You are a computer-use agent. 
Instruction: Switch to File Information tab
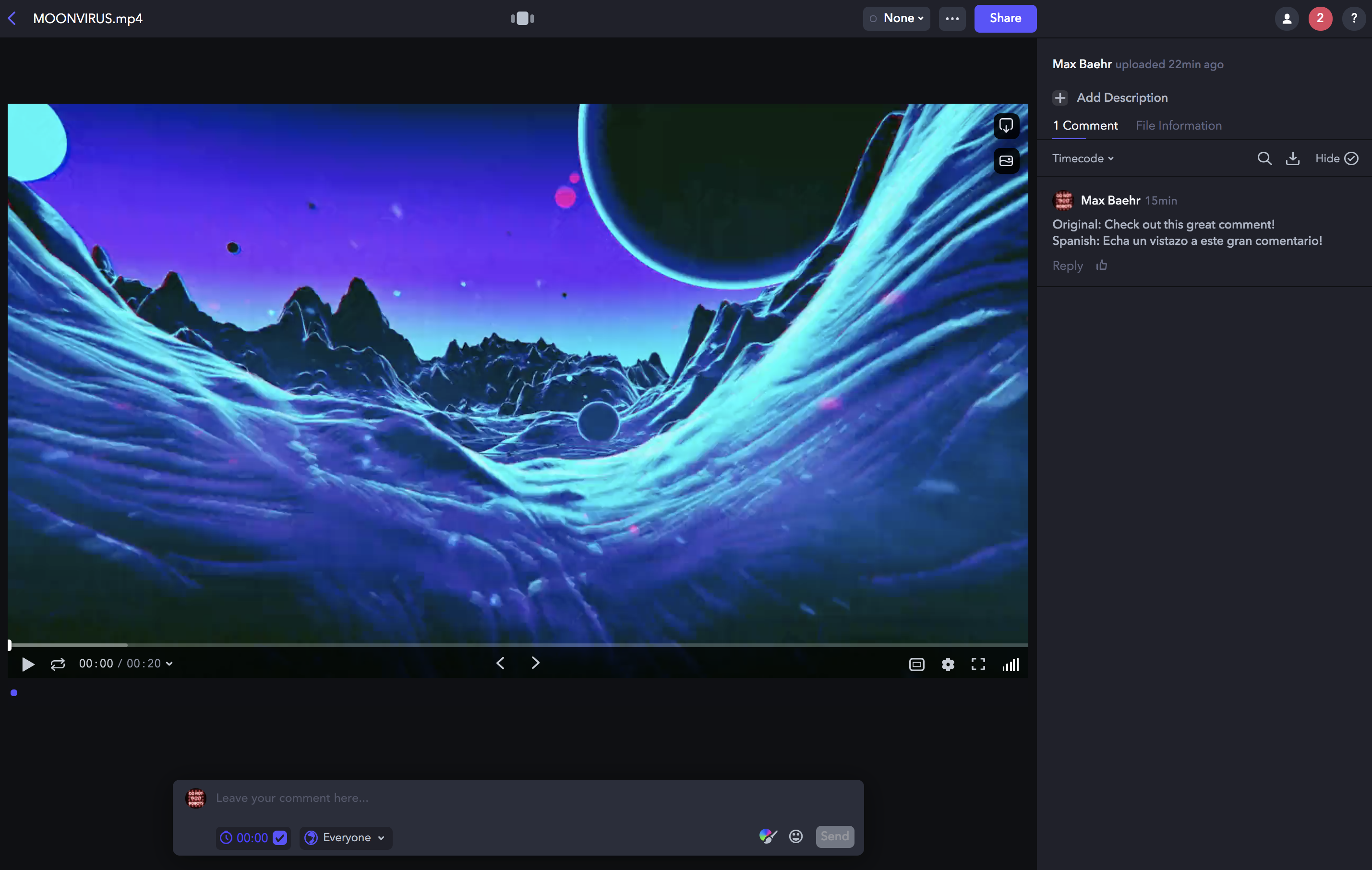1178,125
